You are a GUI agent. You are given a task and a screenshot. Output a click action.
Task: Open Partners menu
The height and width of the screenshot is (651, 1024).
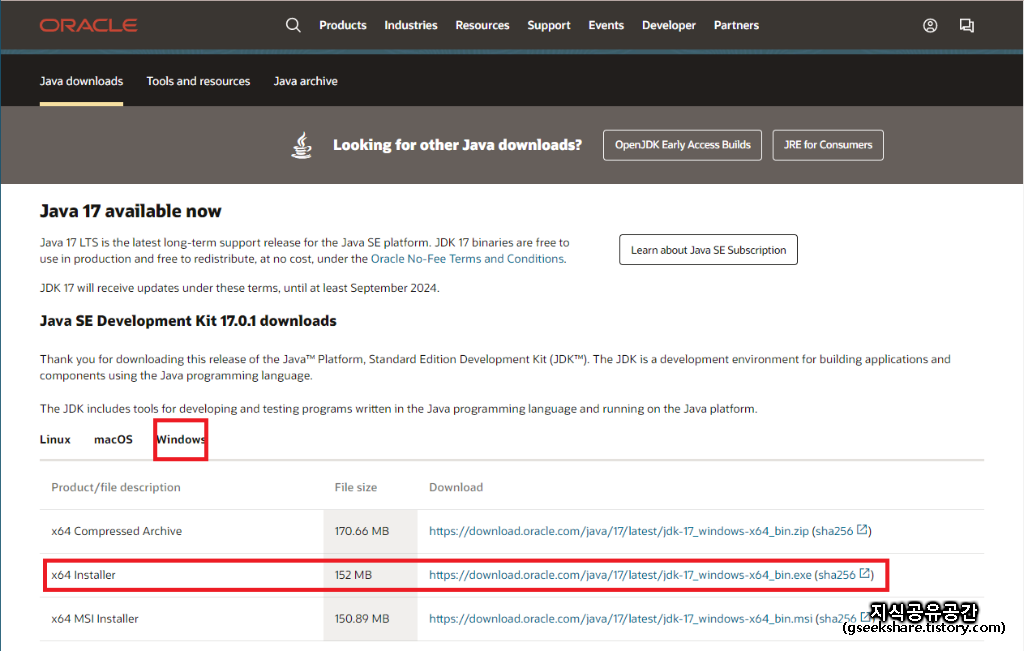[x=736, y=25]
